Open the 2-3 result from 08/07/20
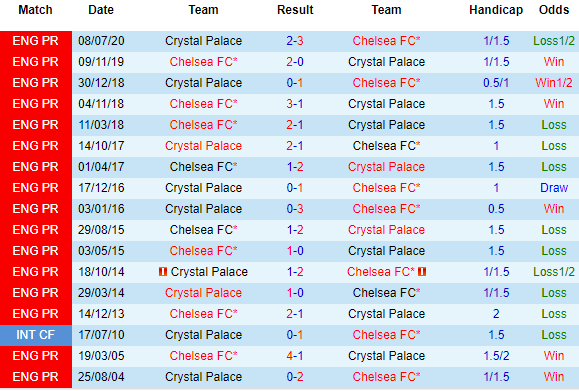The width and height of the screenshot is (579, 391). pyautogui.click(x=295, y=41)
